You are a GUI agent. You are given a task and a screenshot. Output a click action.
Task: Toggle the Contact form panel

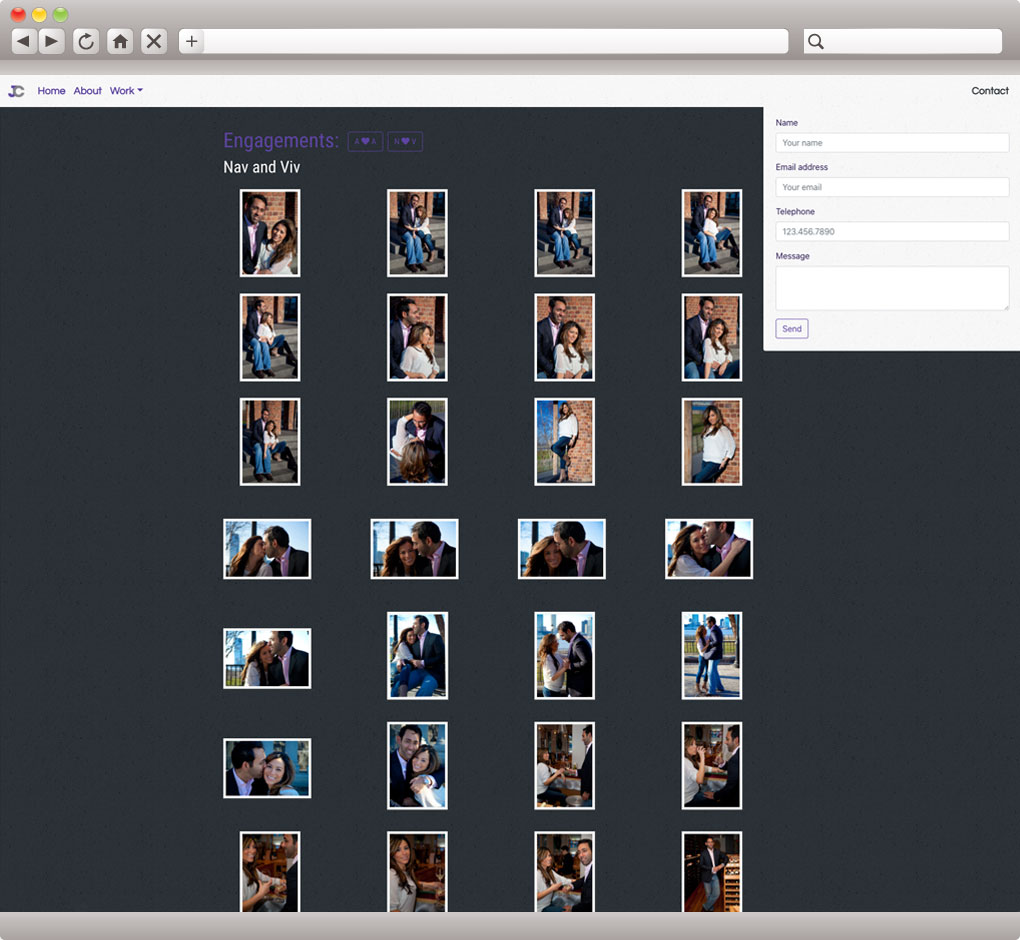click(989, 91)
